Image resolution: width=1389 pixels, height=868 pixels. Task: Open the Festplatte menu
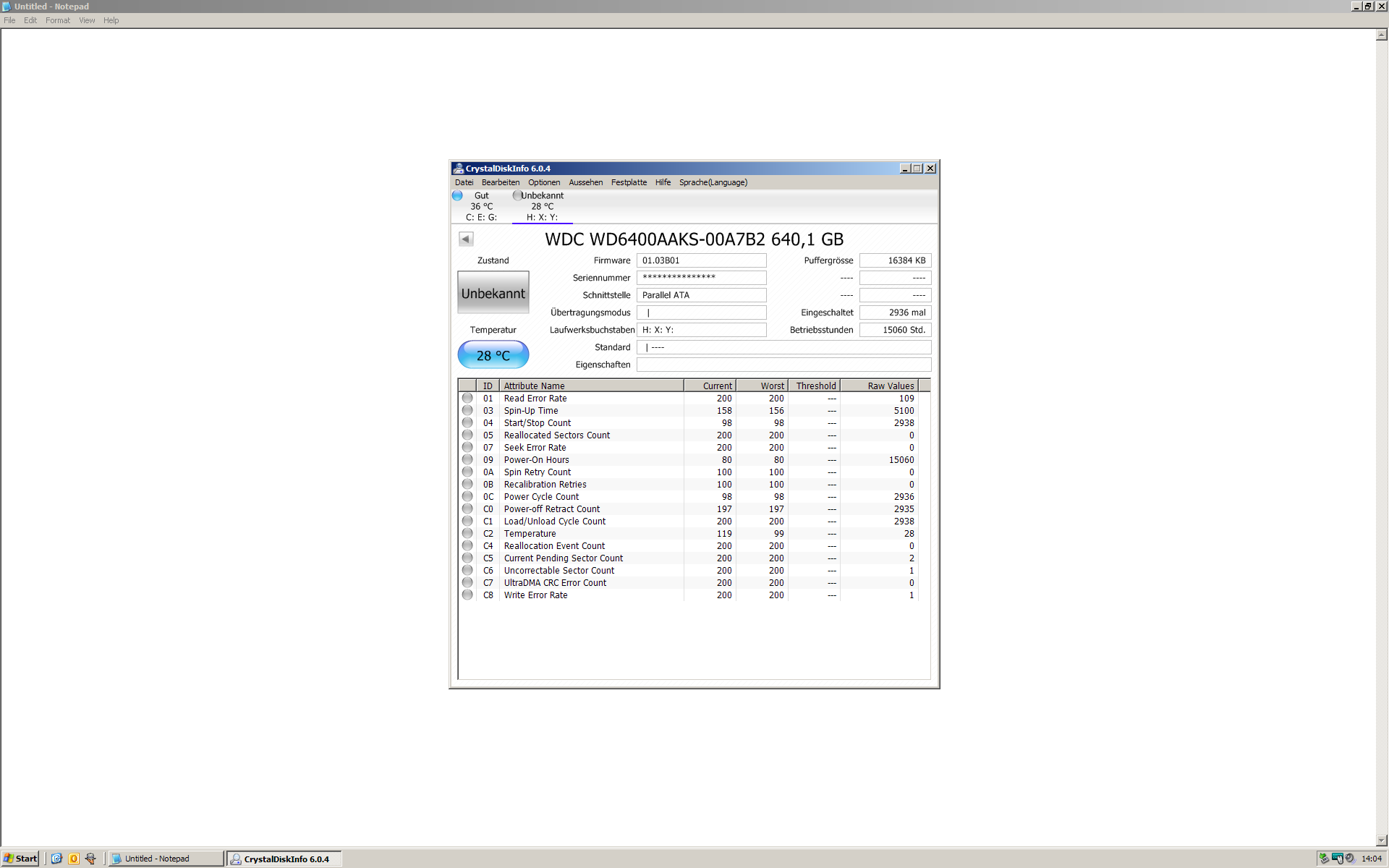tap(629, 182)
